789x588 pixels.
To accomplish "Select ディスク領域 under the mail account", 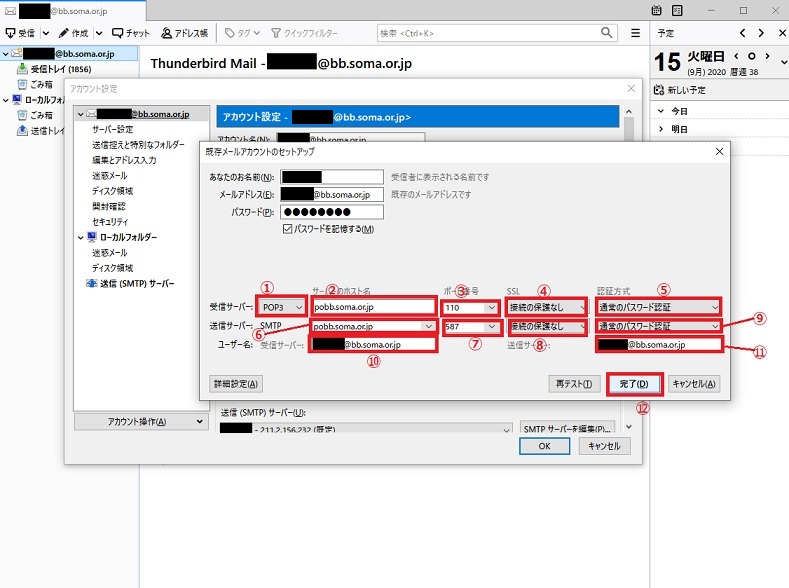I will 112,191.
